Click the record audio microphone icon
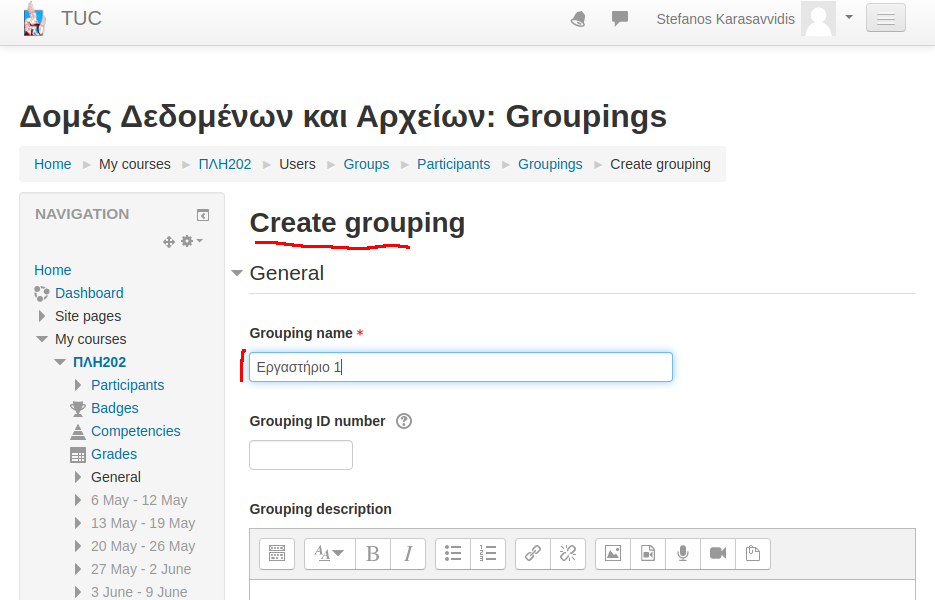This screenshot has height=600, width=935. coord(683,554)
